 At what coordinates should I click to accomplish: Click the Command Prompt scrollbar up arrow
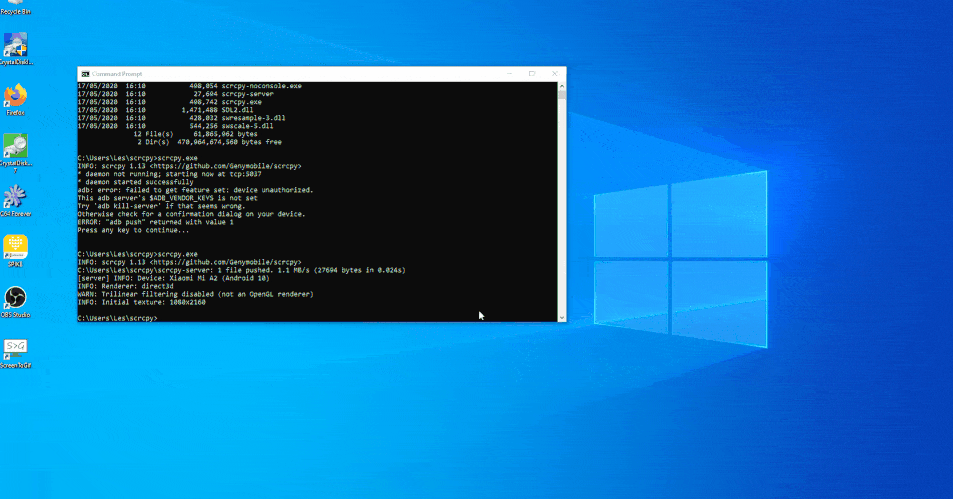click(x=562, y=86)
